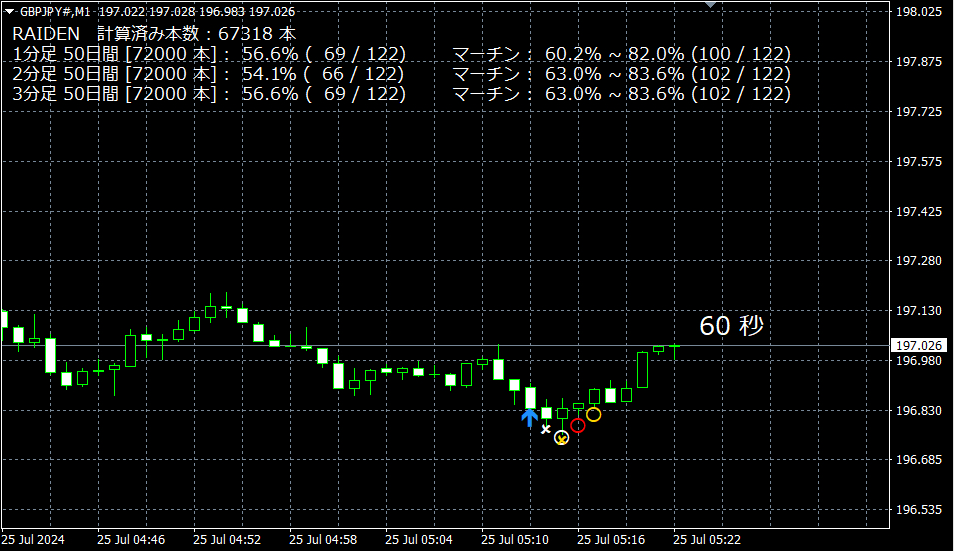Click the '25 Jul 04:58' time label
This screenshot has width=955, height=551.
323,540
